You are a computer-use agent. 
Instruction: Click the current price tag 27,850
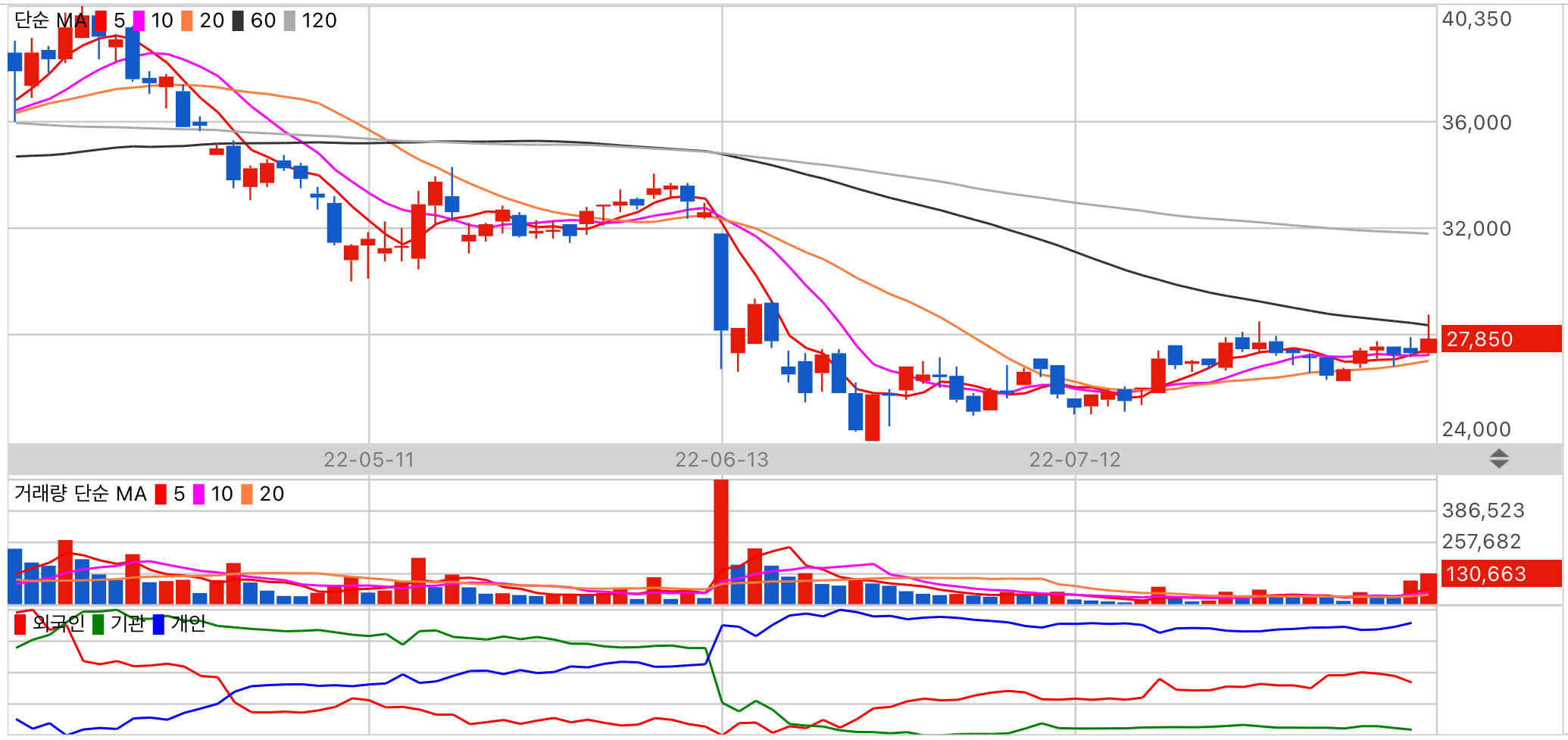(x=1501, y=339)
